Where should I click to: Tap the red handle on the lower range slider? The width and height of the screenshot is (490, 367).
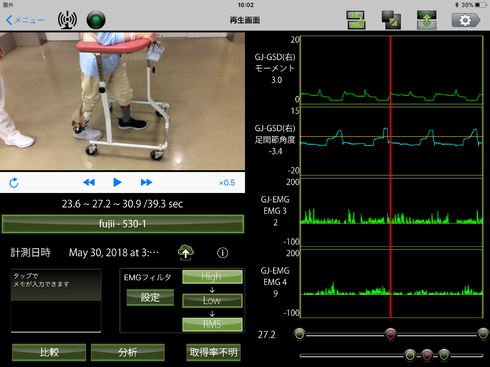[x=427, y=355]
